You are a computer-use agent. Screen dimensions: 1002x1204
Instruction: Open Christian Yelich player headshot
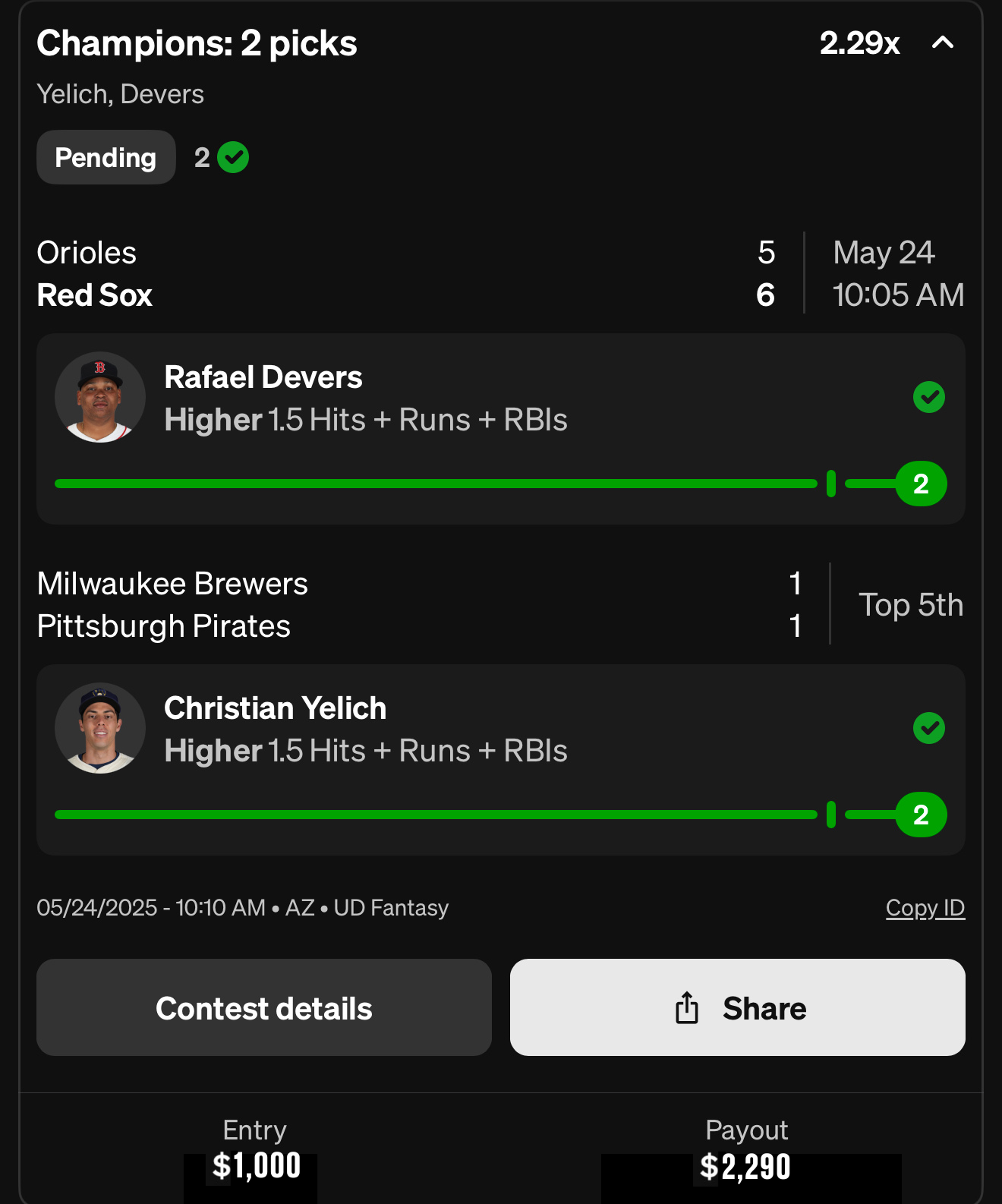pos(100,728)
